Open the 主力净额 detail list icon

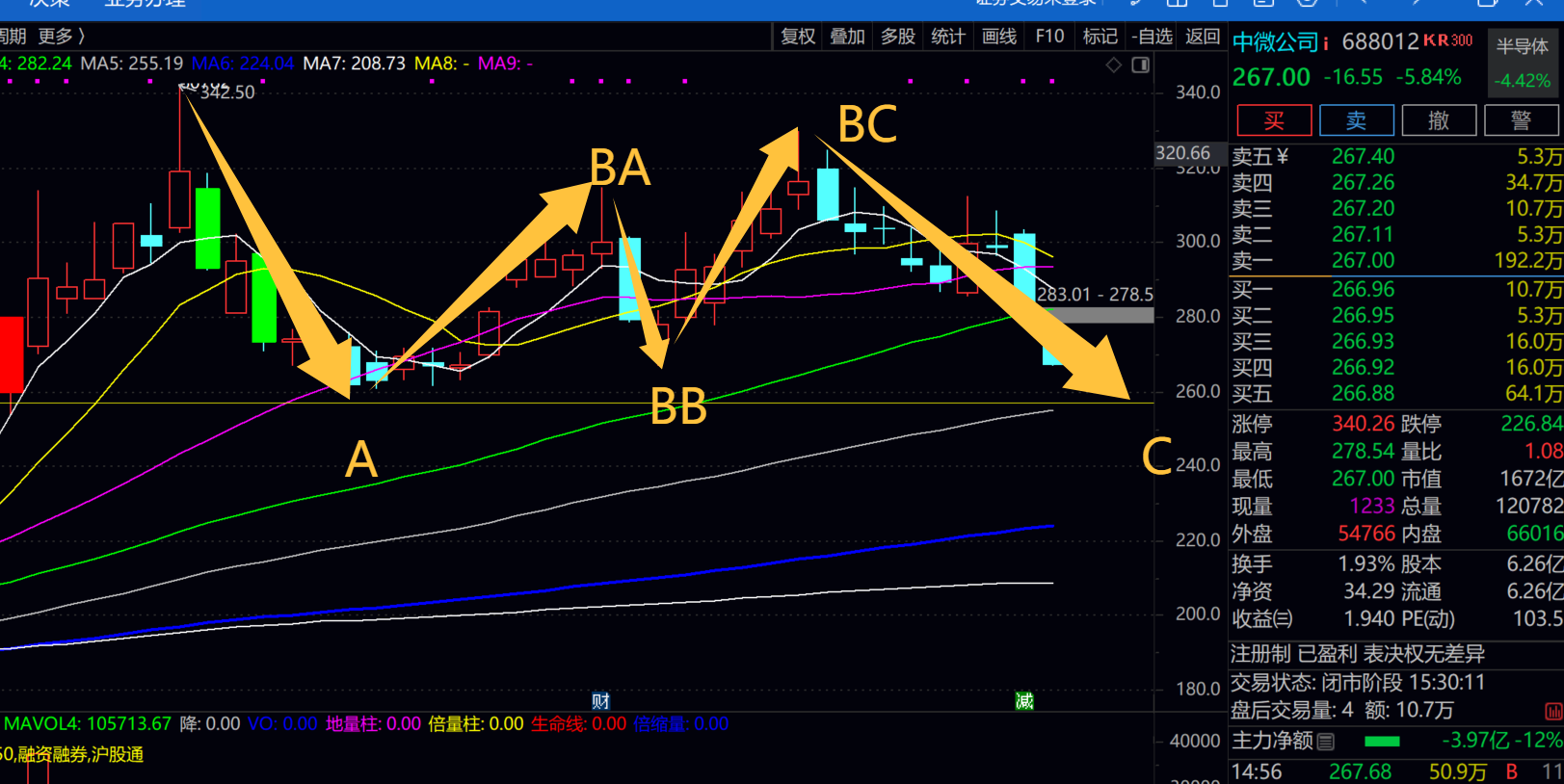pyautogui.click(x=1326, y=742)
